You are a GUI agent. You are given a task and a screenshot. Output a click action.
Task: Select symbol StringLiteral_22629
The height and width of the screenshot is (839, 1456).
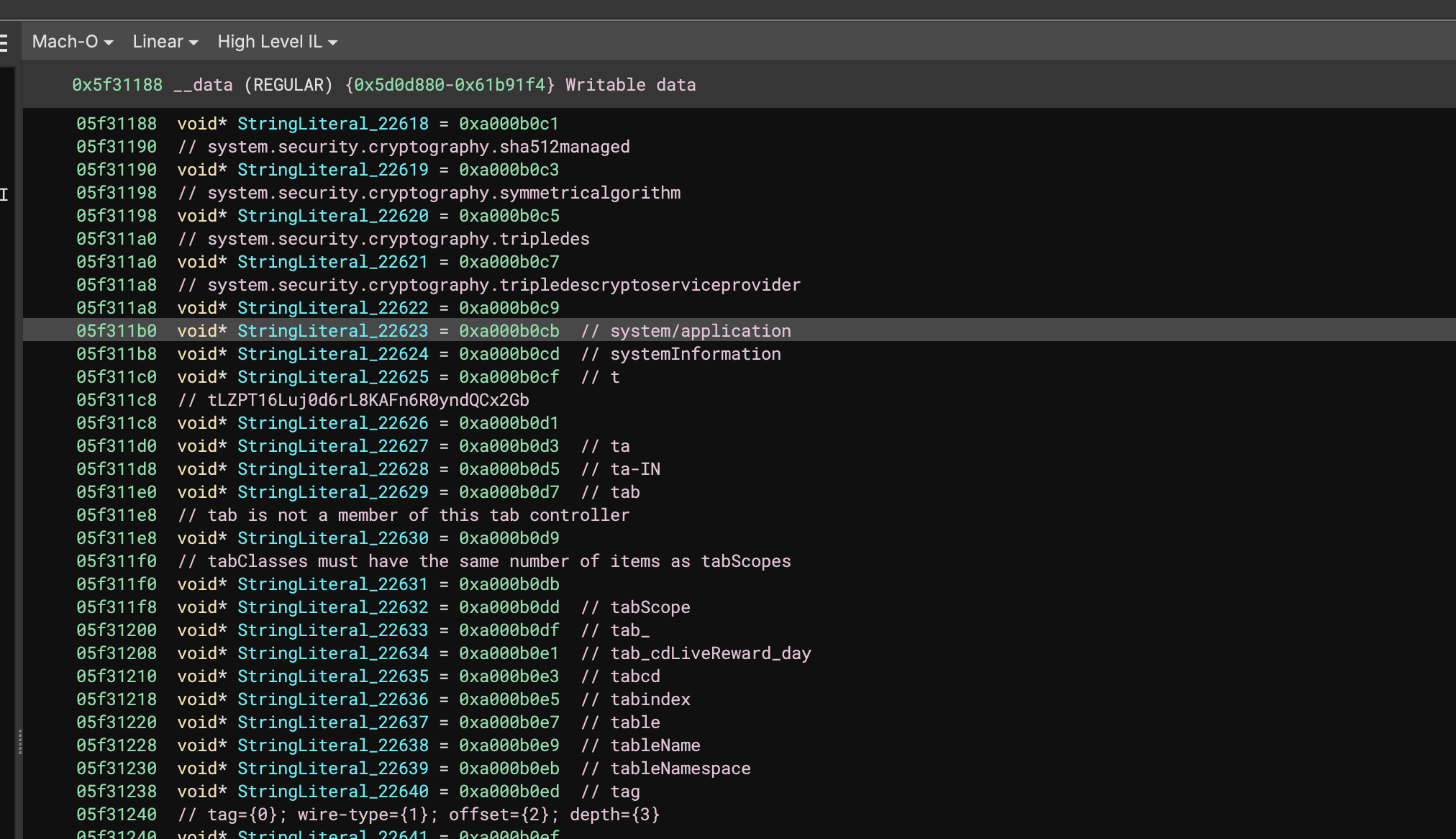click(333, 492)
